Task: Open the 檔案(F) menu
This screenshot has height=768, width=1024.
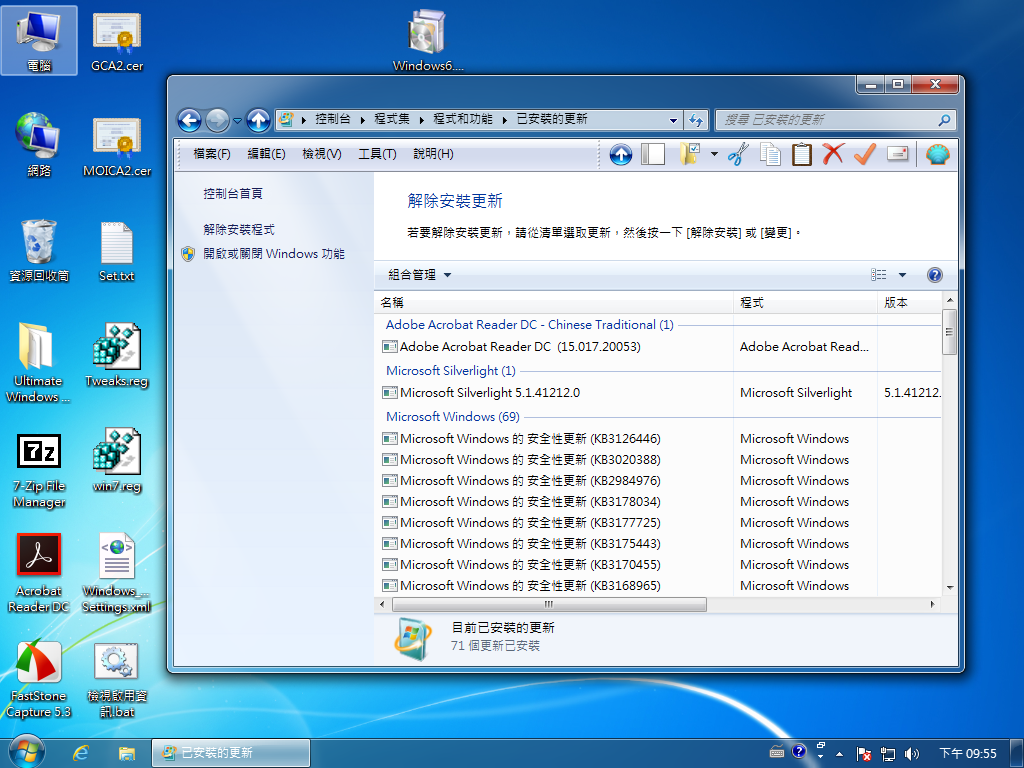Action: tap(212, 154)
